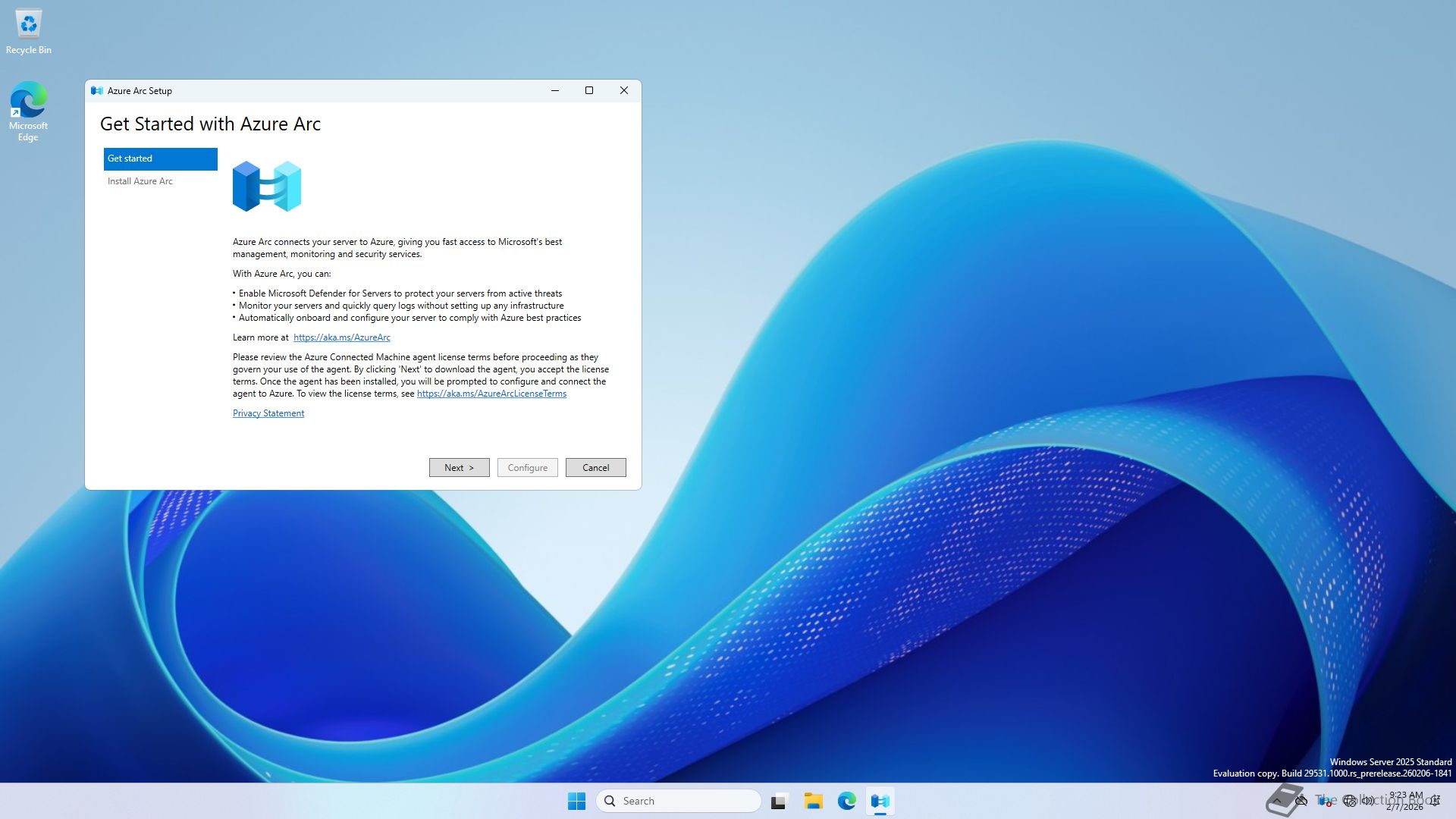
Task: Open the volume speaker tray icon
Action: (x=1368, y=801)
